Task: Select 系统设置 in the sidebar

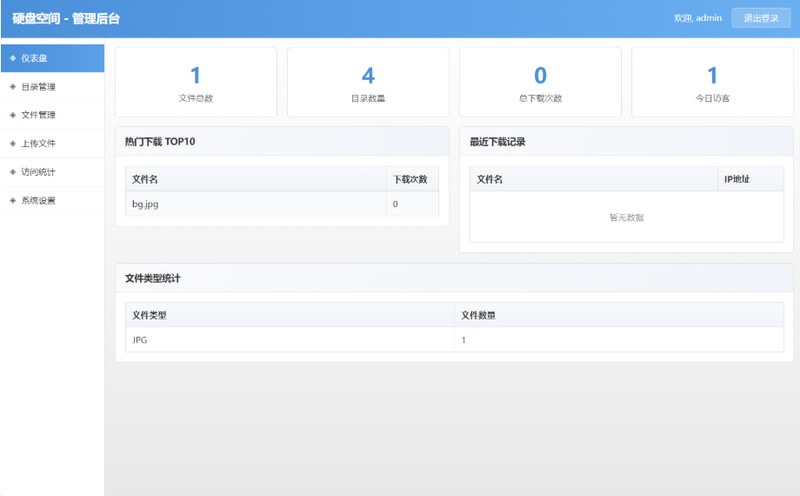Action: click(38, 200)
